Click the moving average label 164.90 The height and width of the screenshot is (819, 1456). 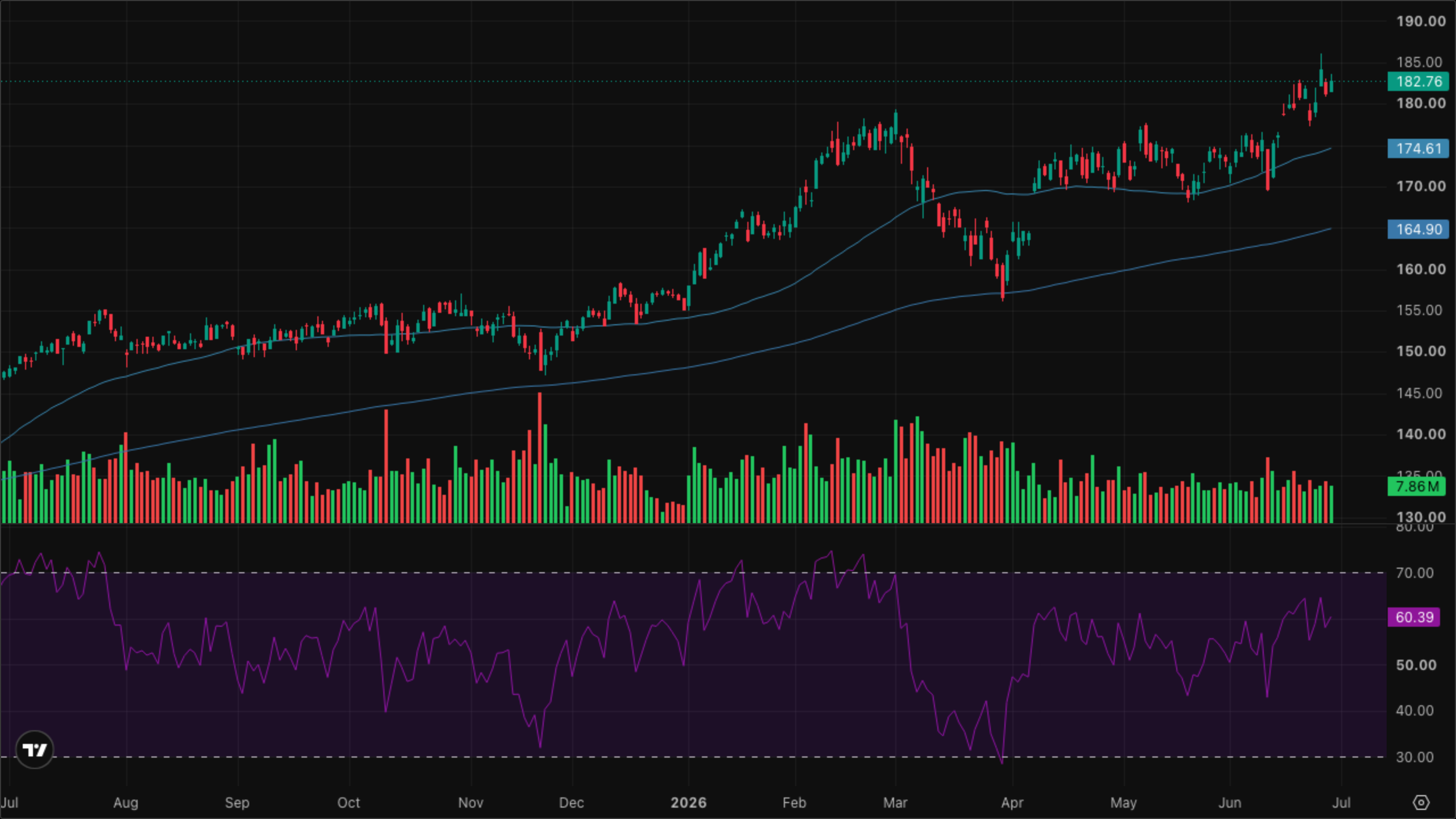[1418, 229]
